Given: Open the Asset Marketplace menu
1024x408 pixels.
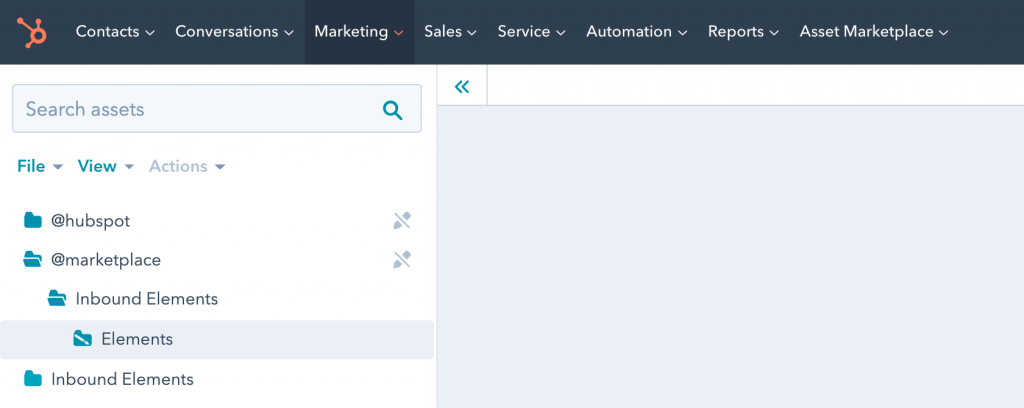Looking at the screenshot, I should (x=874, y=31).
